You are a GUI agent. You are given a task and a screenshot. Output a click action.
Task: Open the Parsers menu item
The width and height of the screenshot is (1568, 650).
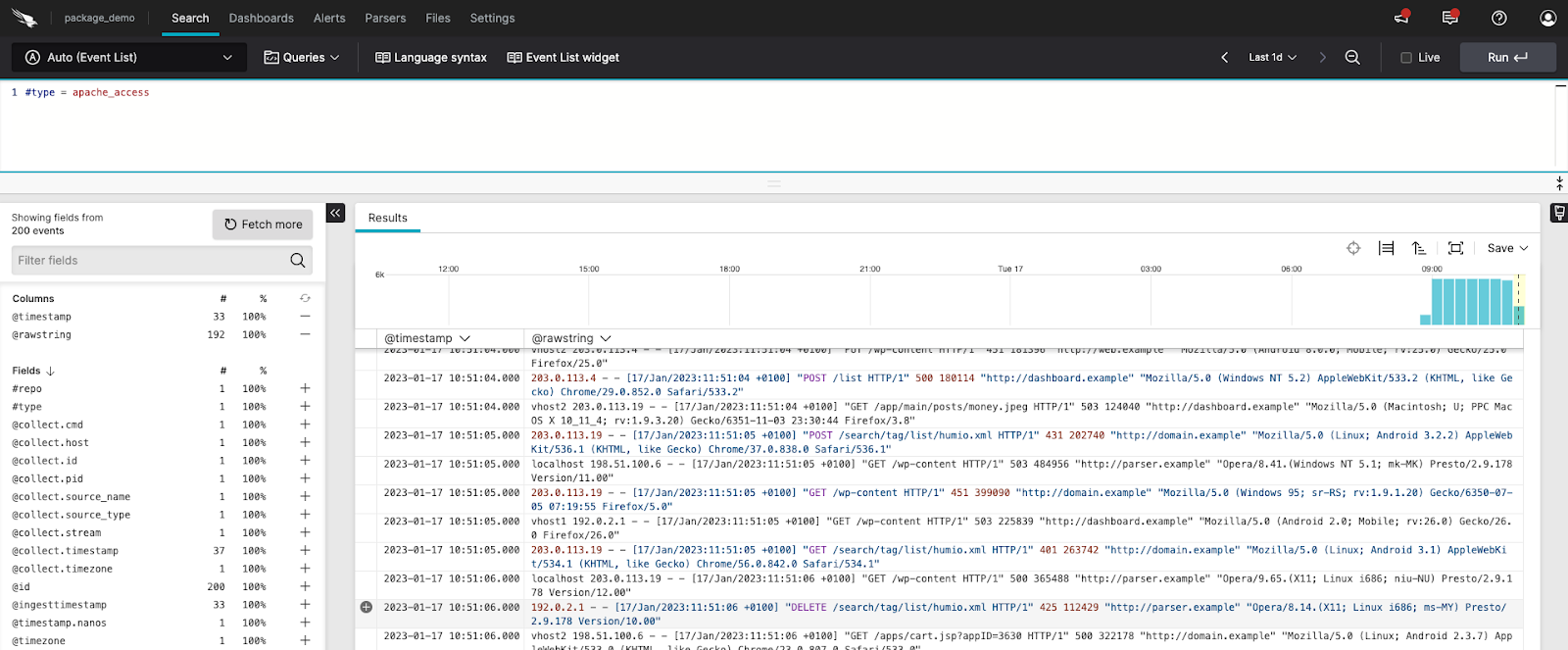click(385, 18)
